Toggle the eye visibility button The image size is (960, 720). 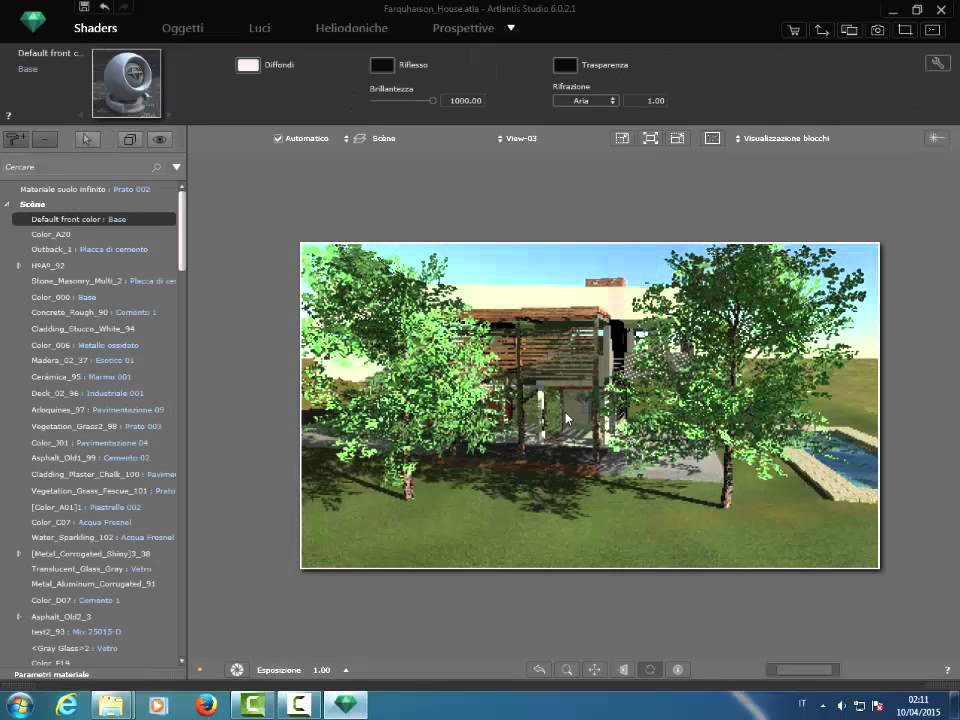(x=160, y=139)
